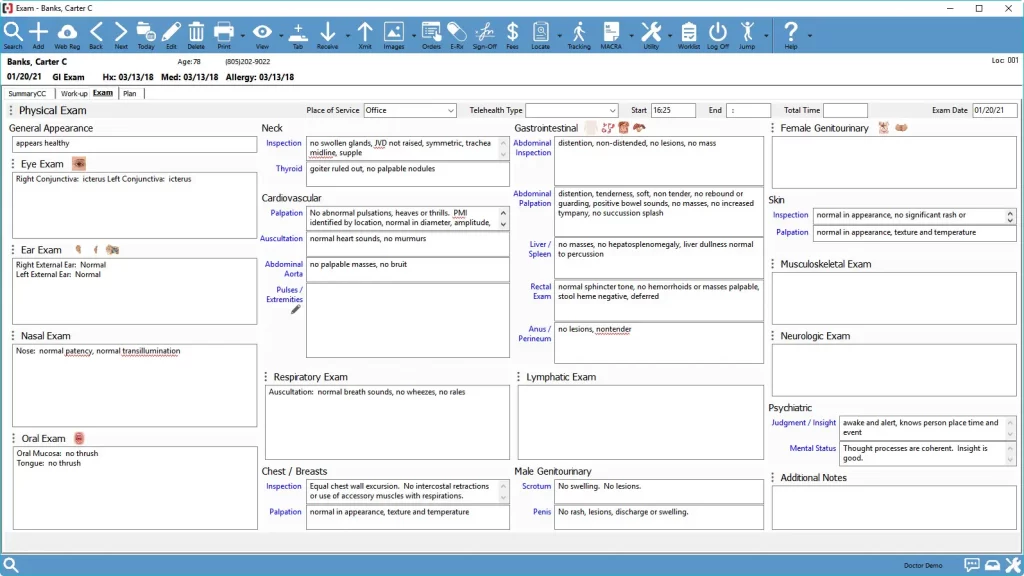Open the Tracking tool in the toolbar
This screenshot has height=576, width=1024.
[x=581, y=33]
